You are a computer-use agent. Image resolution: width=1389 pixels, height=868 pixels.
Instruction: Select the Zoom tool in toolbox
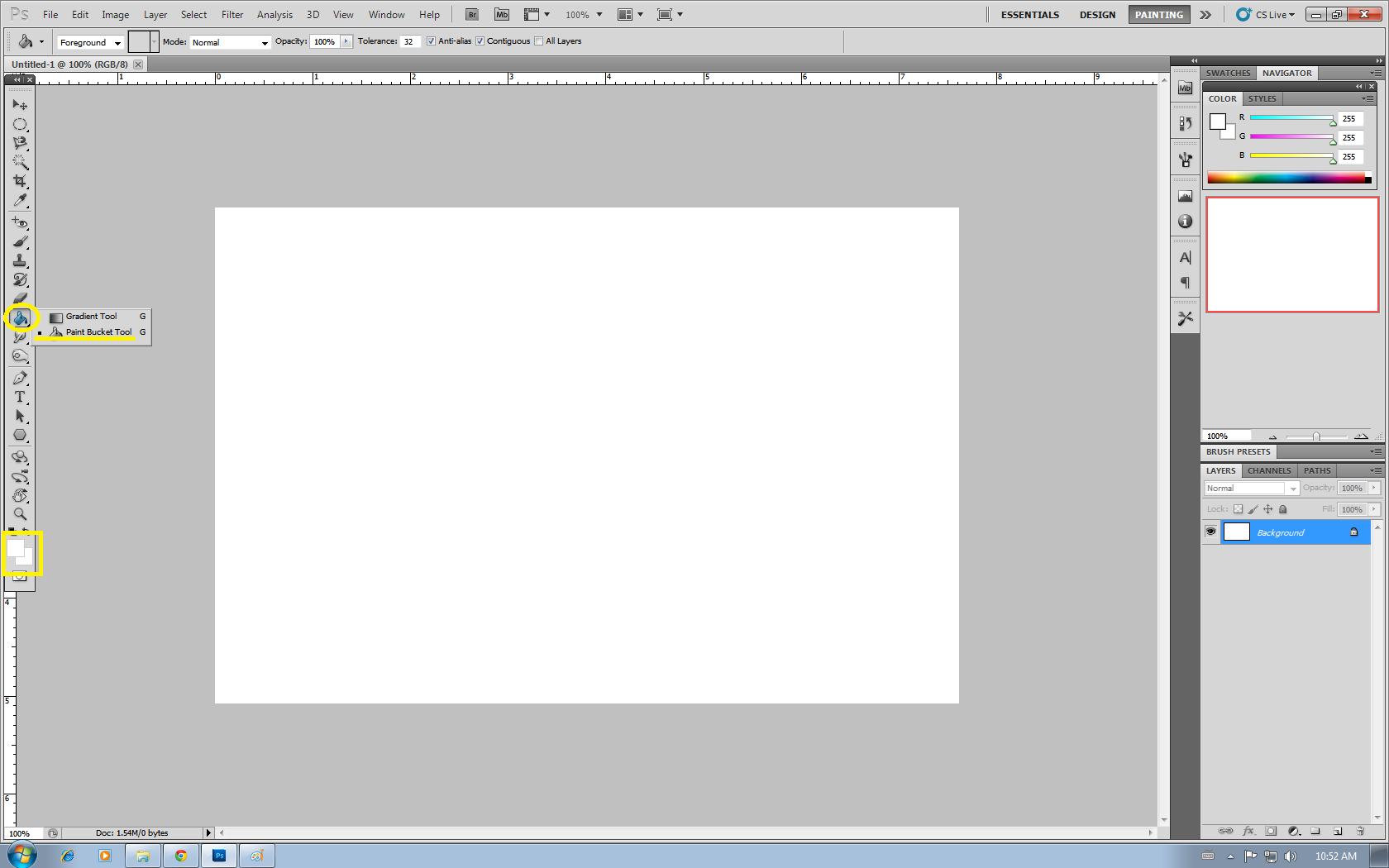pos(20,514)
